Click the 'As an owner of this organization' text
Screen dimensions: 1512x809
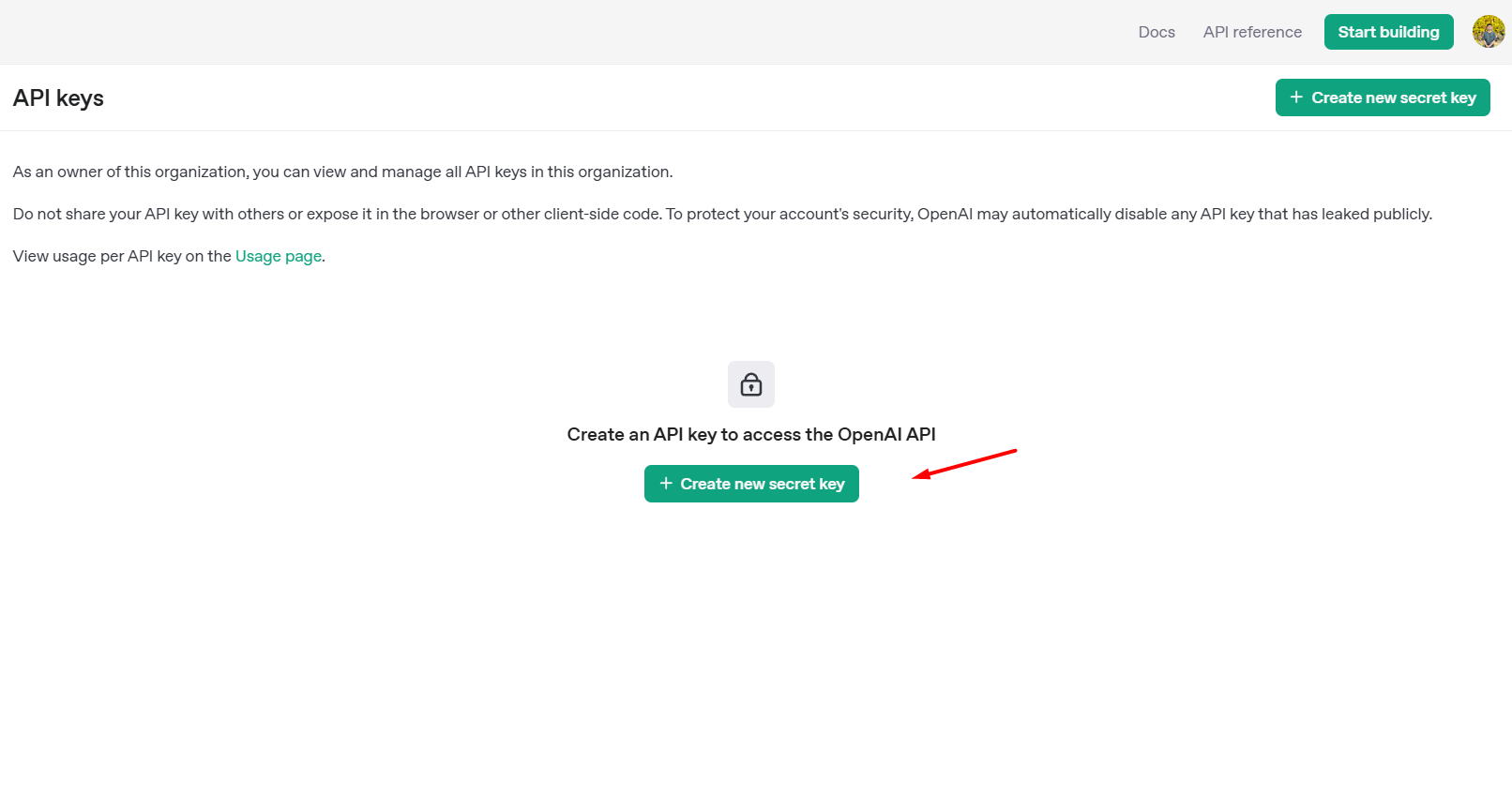click(342, 172)
